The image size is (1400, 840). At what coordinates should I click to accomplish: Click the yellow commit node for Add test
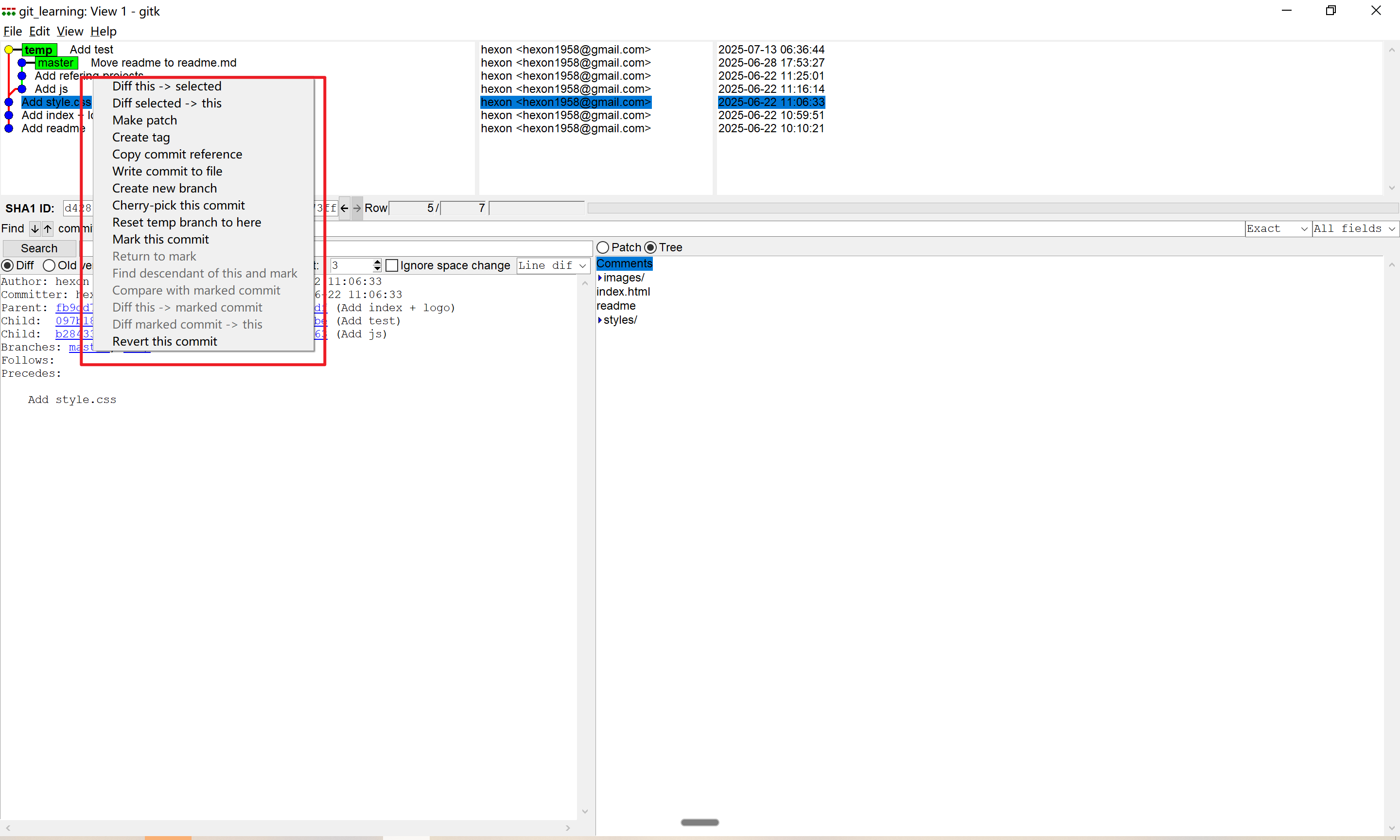(x=8, y=50)
